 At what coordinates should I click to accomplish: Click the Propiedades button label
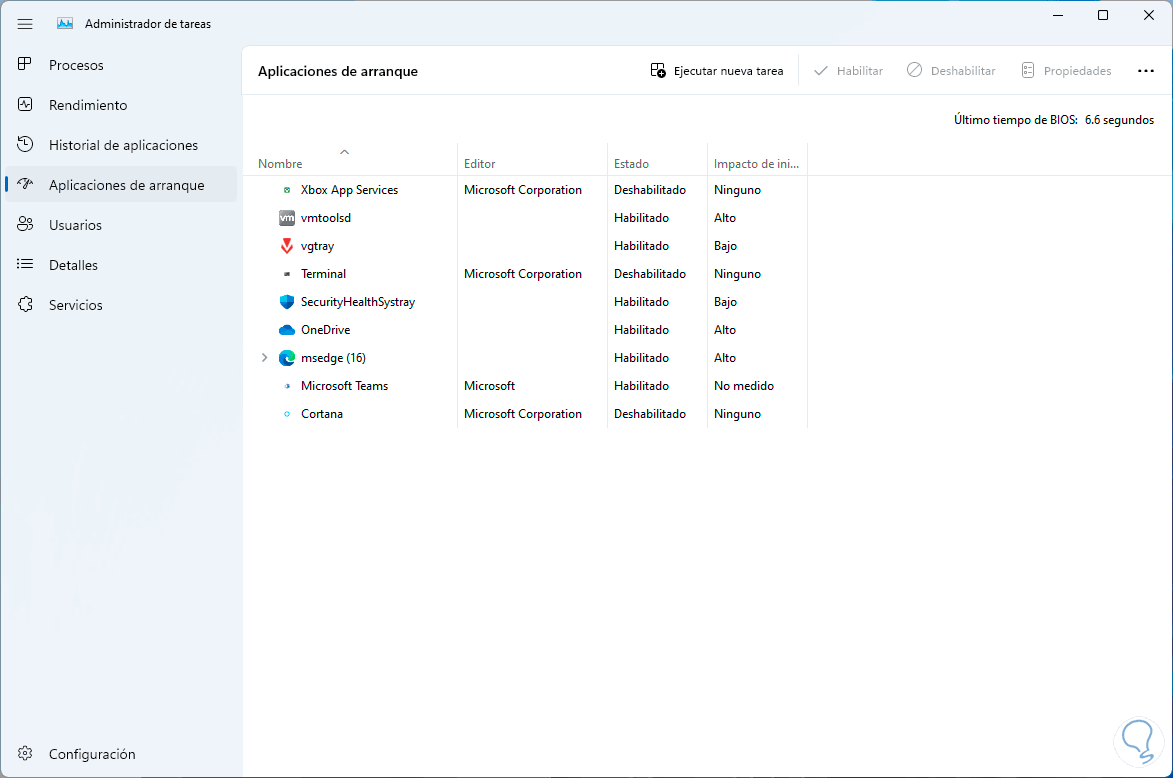click(x=1077, y=71)
